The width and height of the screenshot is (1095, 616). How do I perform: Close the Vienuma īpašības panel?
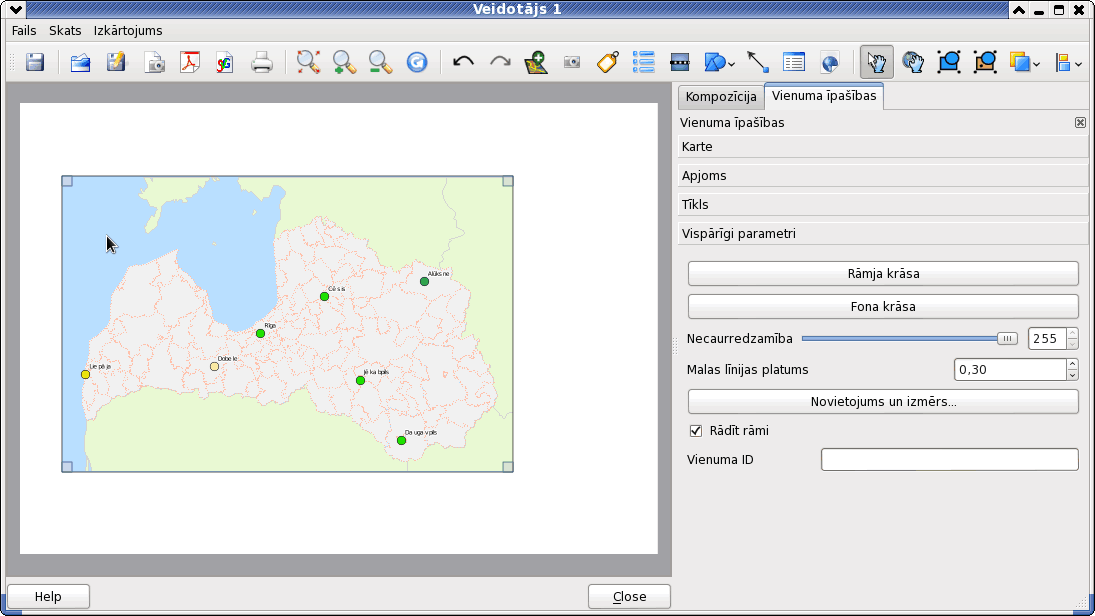(x=1080, y=123)
